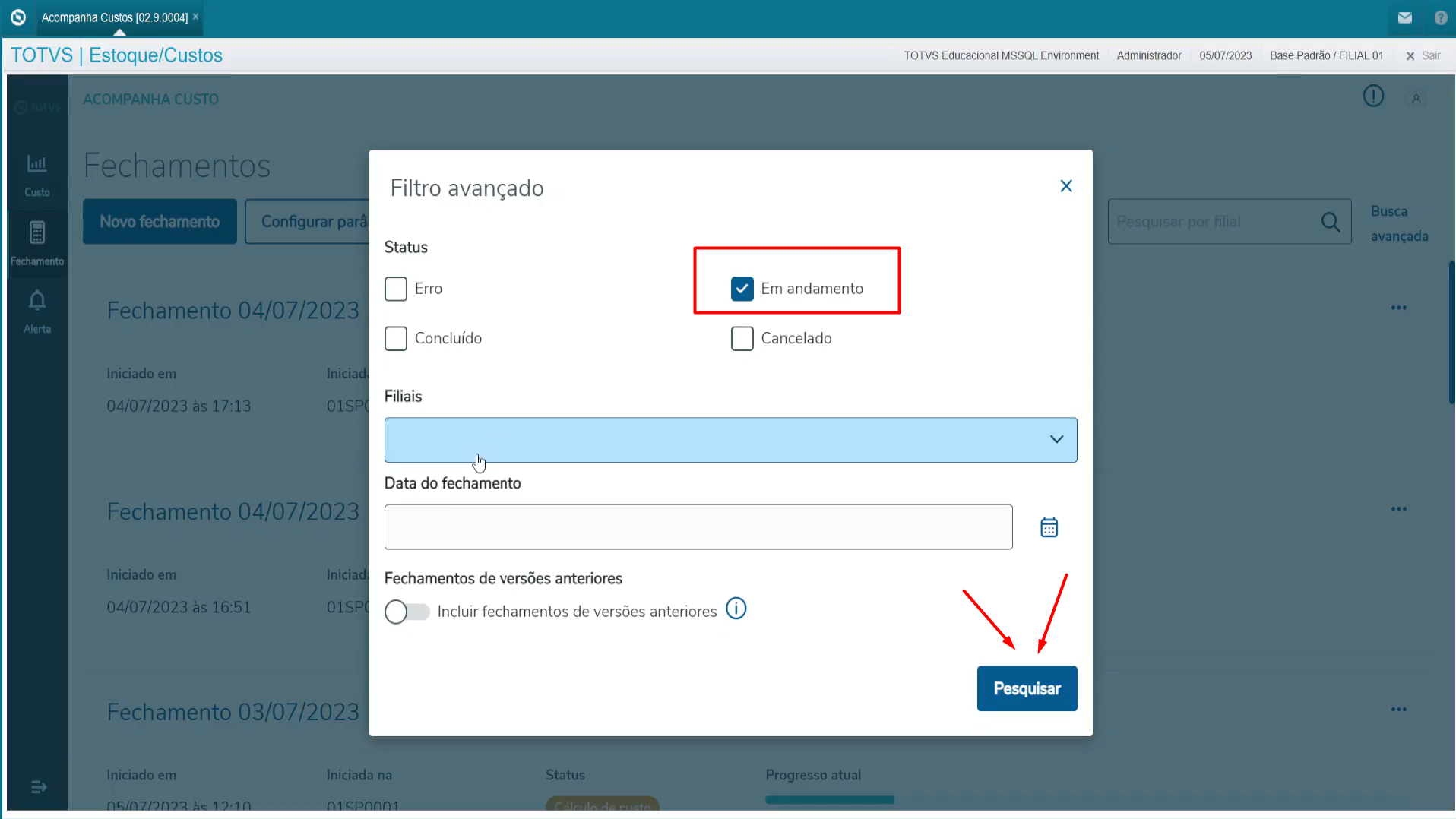Check the Erro status checkbox

pyautogui.click(x=396, y=289)
